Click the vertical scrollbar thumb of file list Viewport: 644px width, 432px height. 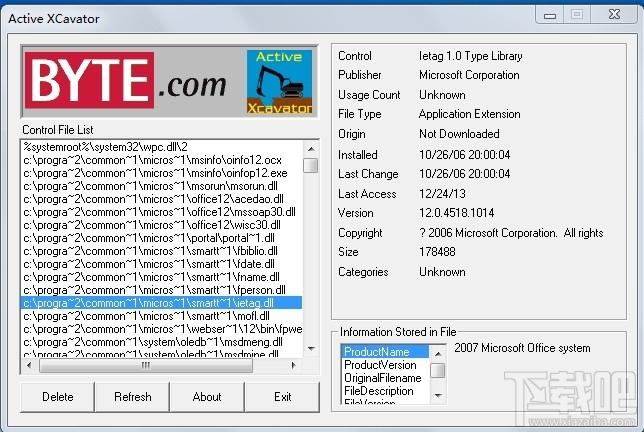pyautogui.click(x=311, y=165)
